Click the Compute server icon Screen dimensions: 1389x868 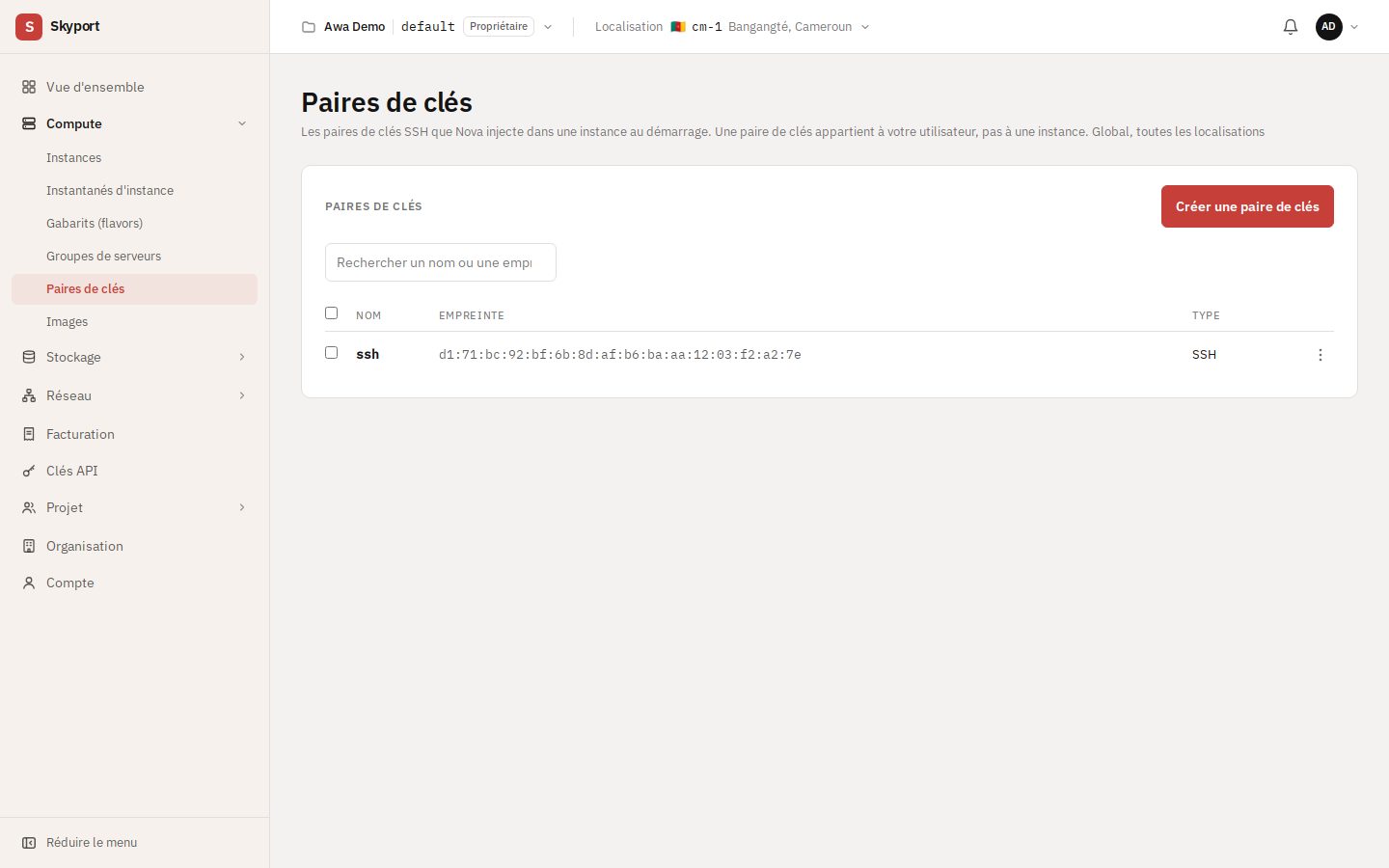tap(29, 123)
